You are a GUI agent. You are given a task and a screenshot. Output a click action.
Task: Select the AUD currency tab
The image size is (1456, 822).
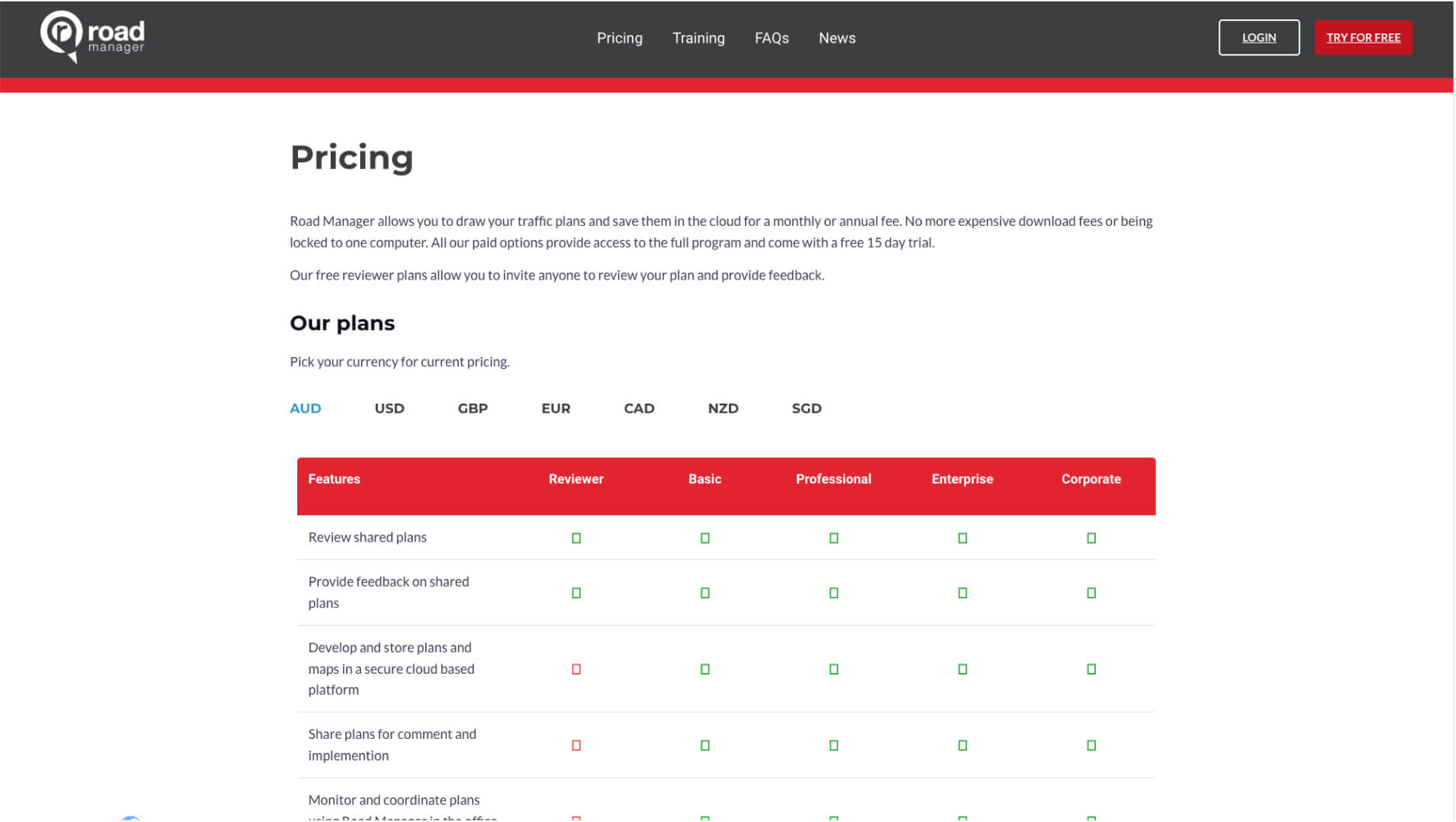click(x=305, y=408)
